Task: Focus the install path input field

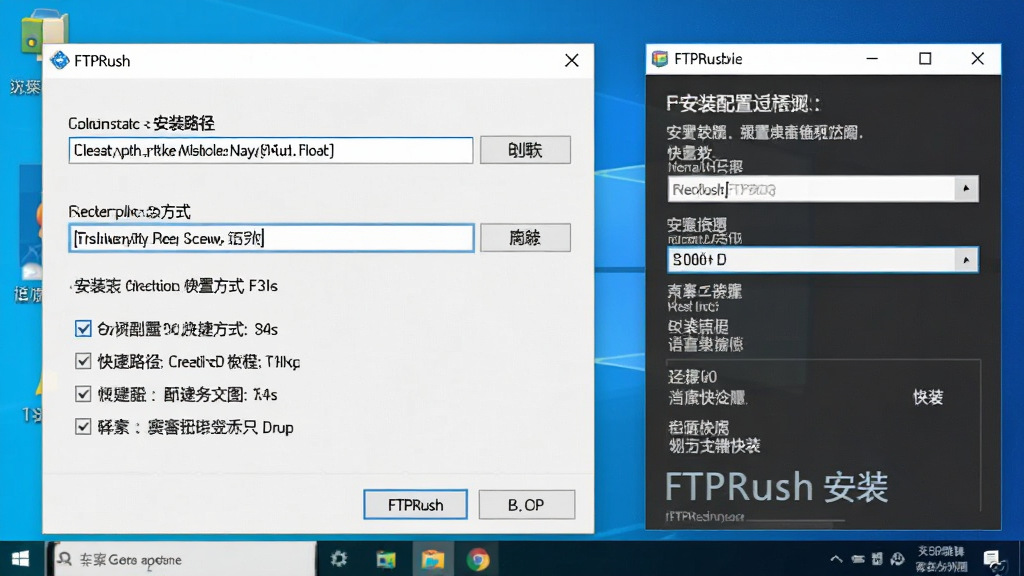Action: coord(271,150)
